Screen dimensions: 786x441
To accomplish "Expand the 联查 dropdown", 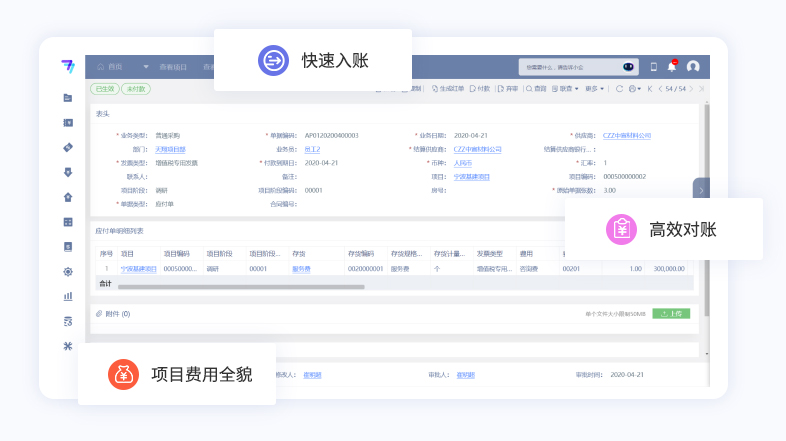I will tap(569, 89).
